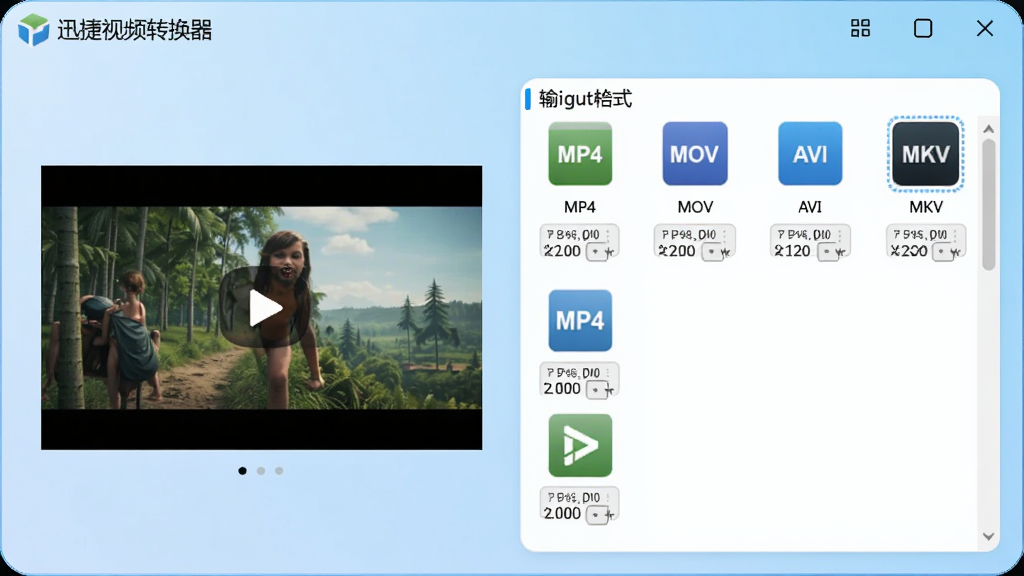The width and height of the screenshot is (1024, 576).
Task: Pick the AVI output format icon
Action: point(810,153)
